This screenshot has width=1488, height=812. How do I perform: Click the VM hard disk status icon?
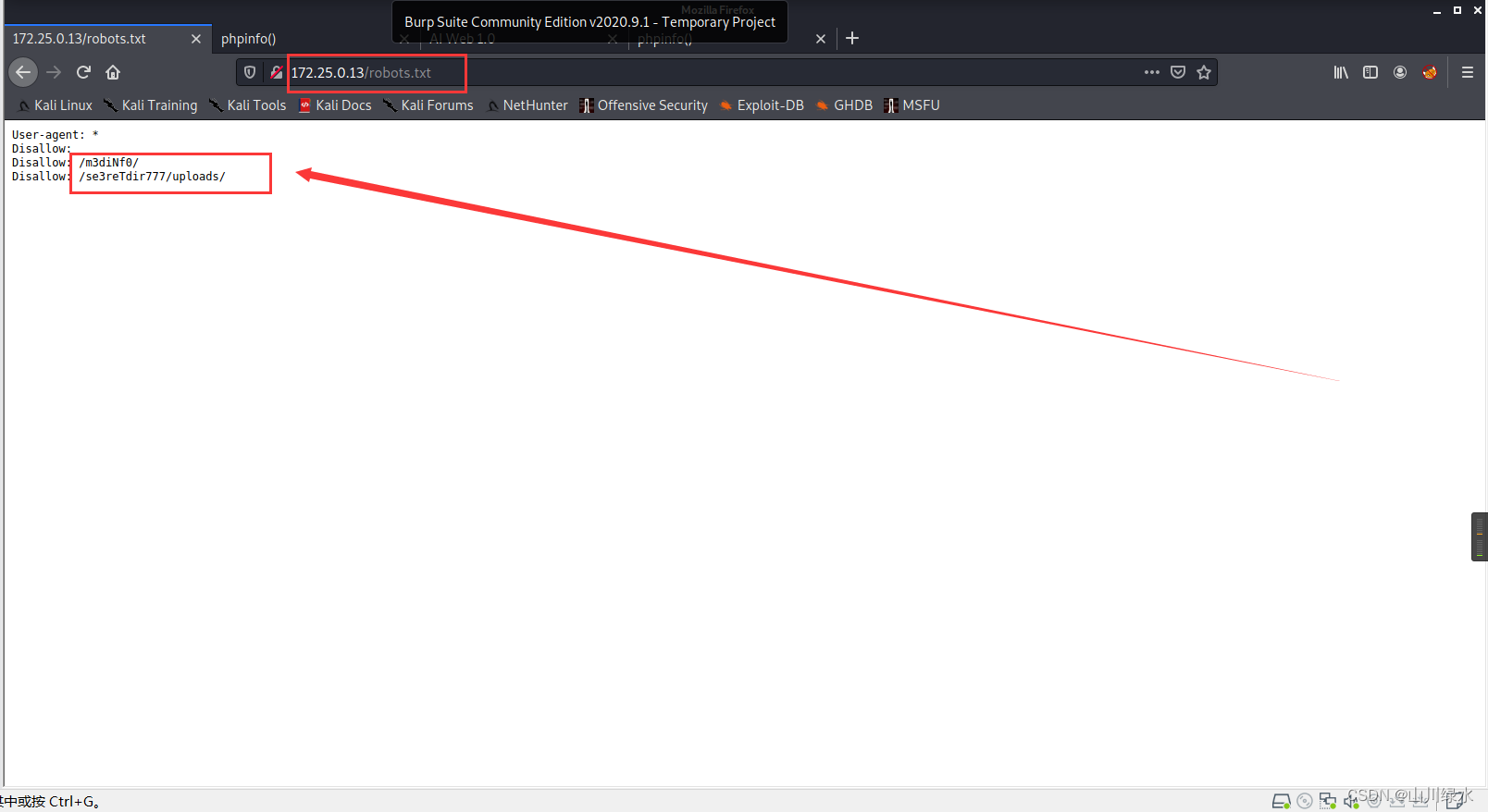tap(1282, 801)
